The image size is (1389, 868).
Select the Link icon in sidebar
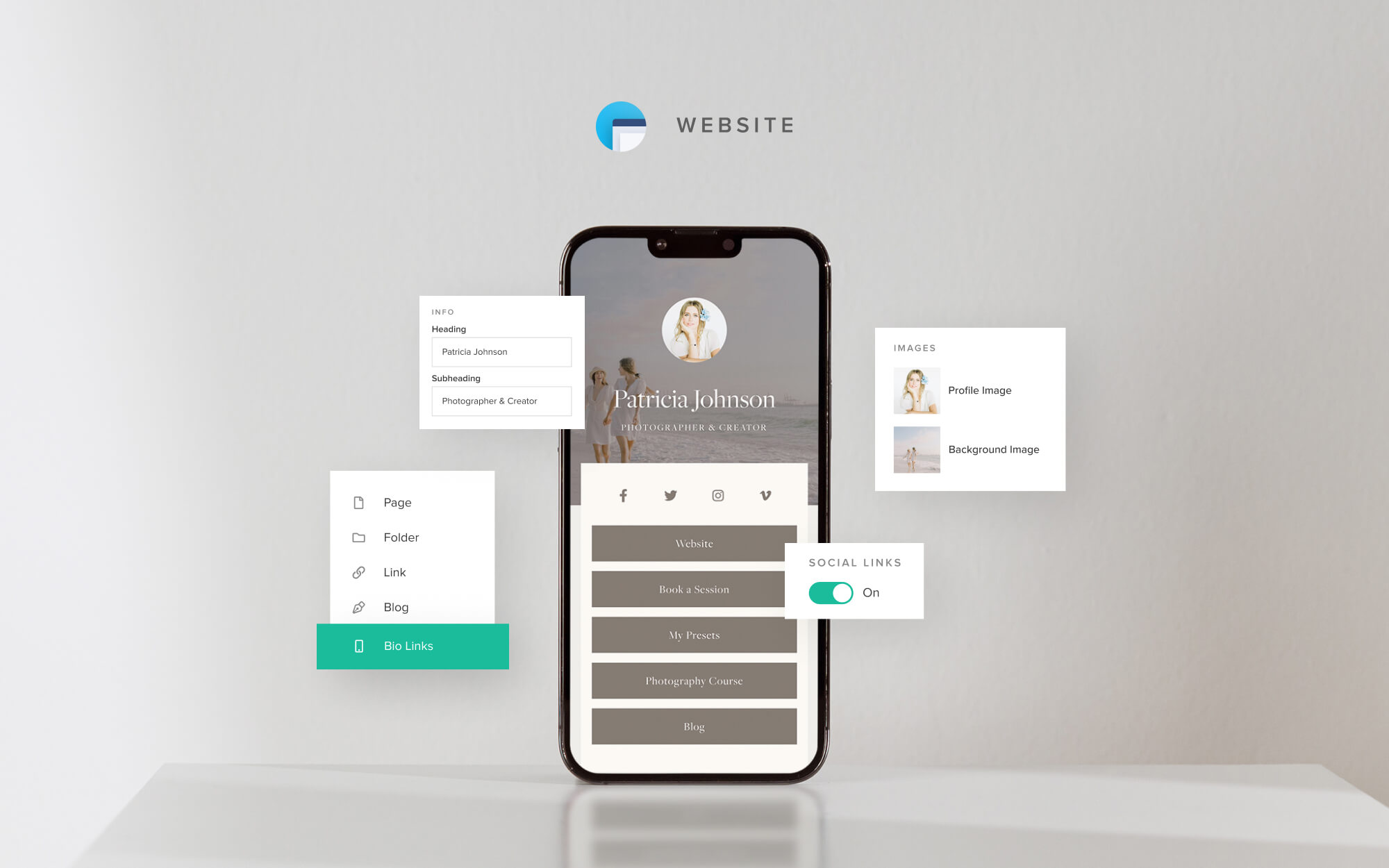[x=359, y=572]
